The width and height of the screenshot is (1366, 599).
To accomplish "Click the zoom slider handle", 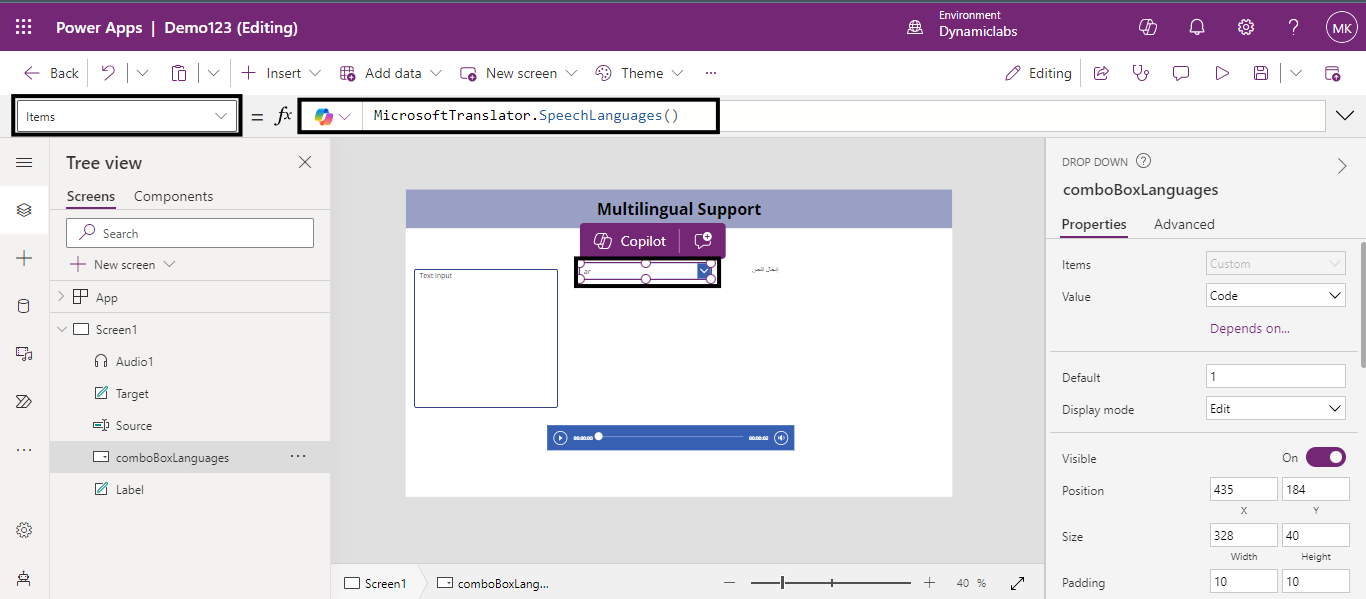I will pyautogui.click(x=782, y=583).
